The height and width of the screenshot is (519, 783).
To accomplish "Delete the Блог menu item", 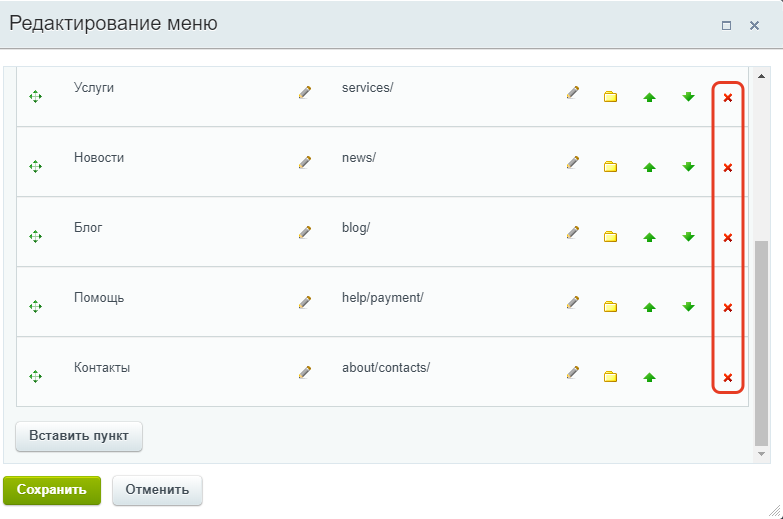I will tap(728, 238).
